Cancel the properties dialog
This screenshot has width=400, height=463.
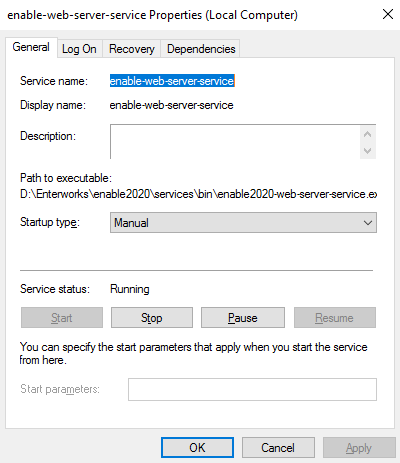click(278, 448)
